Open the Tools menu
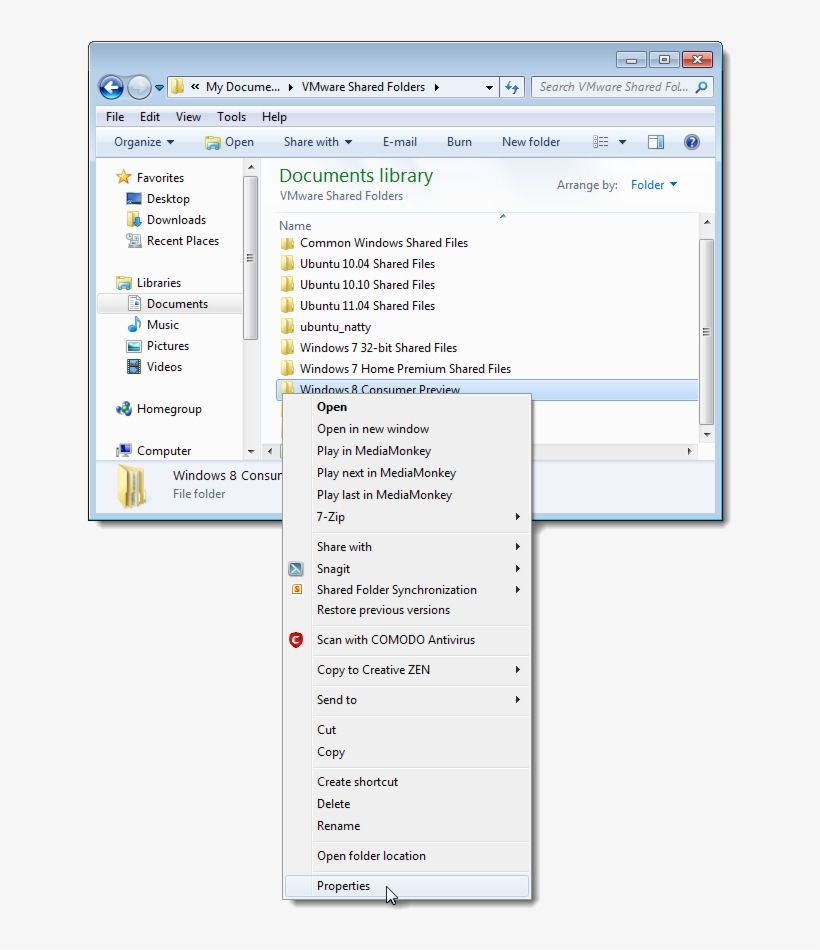 231,116
